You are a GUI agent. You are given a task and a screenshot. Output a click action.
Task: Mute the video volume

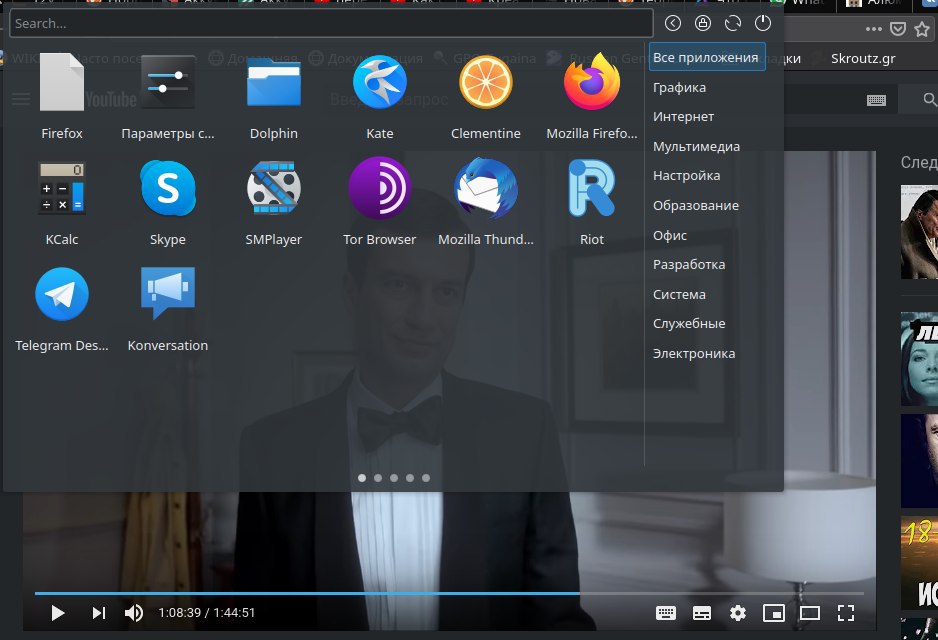pos(133,612)
